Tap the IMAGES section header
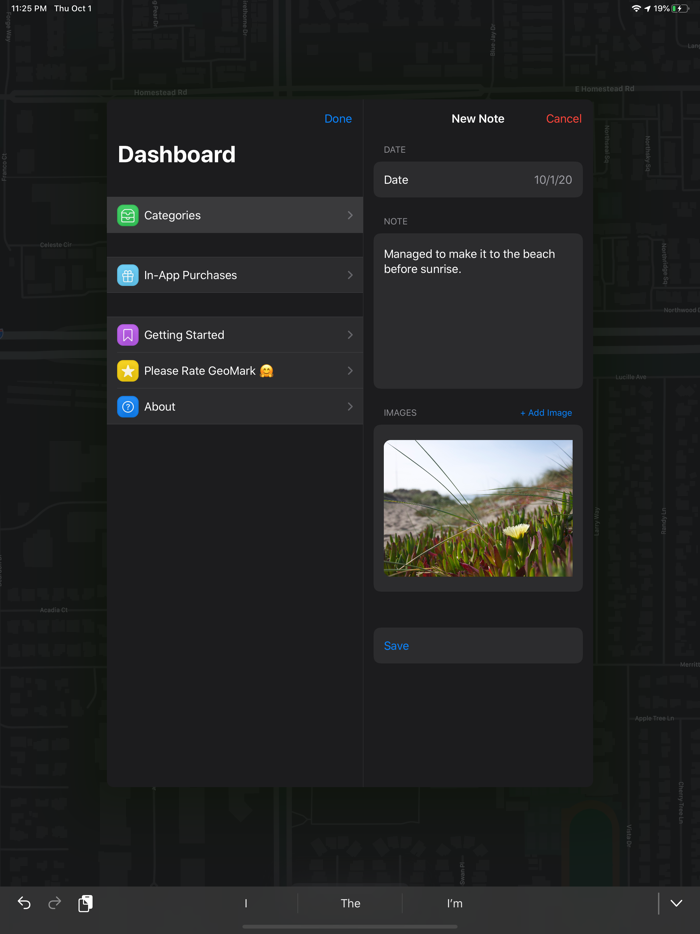The image size is (700, 934). coord(400,413)
